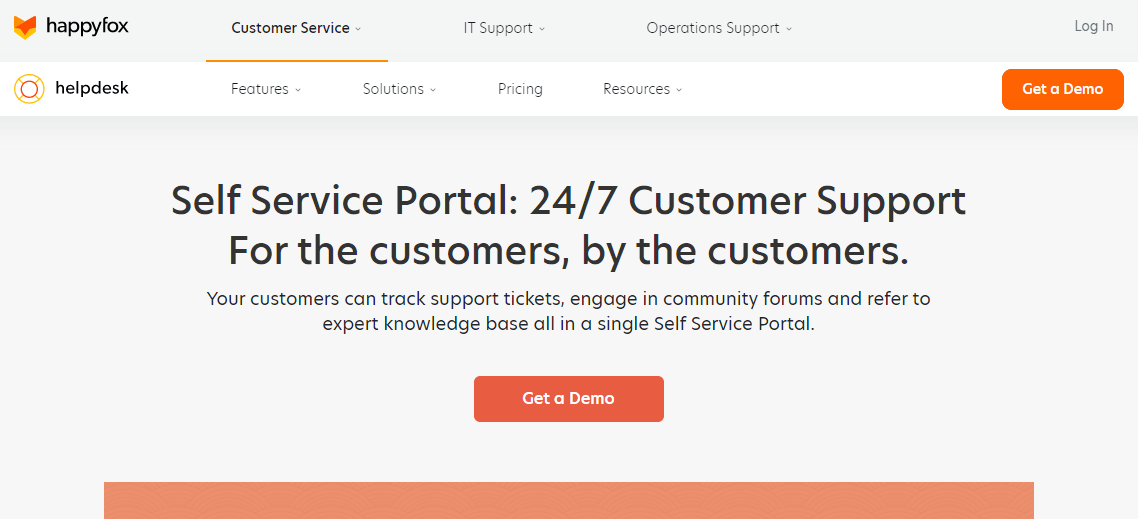Click the helpdesk product name text
Image resolution: width=1138 pixels, height=519 pixels.
point(91,89)
